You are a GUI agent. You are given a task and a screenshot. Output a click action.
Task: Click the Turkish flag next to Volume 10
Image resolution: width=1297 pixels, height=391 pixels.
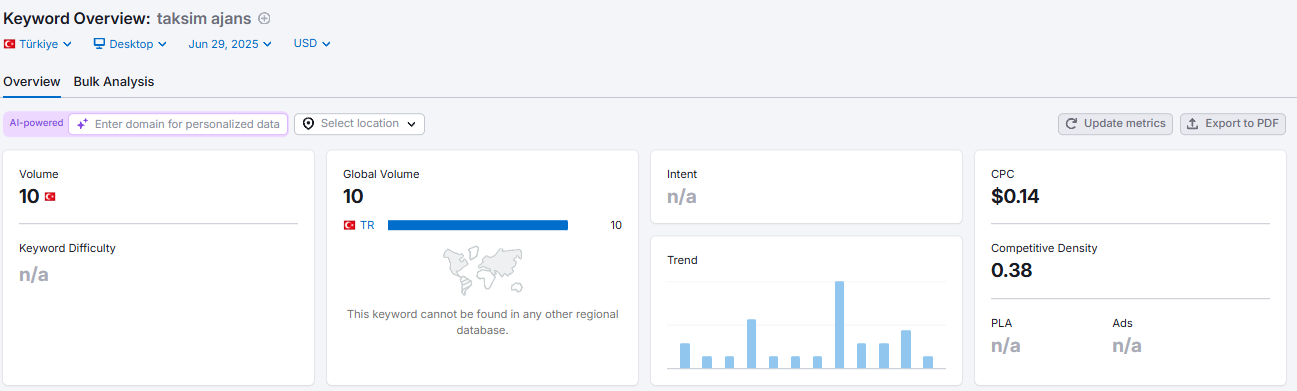pyautogui.click(x=50, y=197)
